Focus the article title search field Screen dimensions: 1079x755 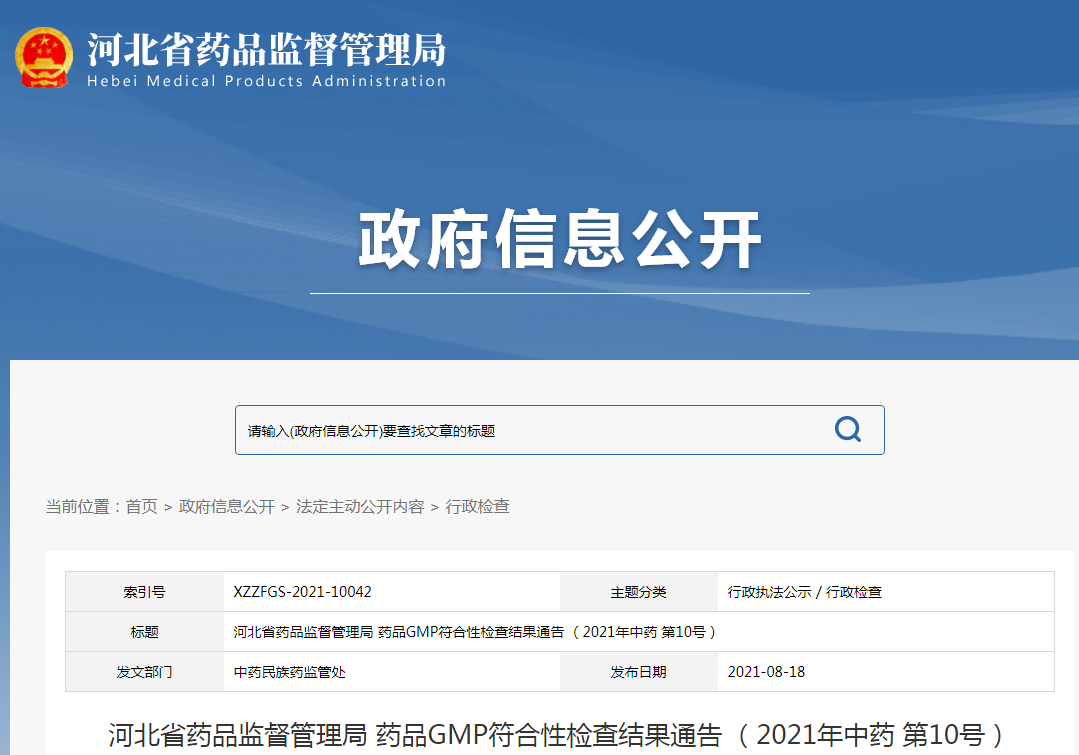559,430
